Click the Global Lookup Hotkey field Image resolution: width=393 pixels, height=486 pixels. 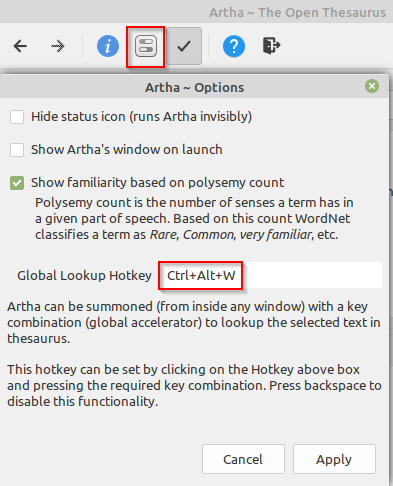click(270, 275)
